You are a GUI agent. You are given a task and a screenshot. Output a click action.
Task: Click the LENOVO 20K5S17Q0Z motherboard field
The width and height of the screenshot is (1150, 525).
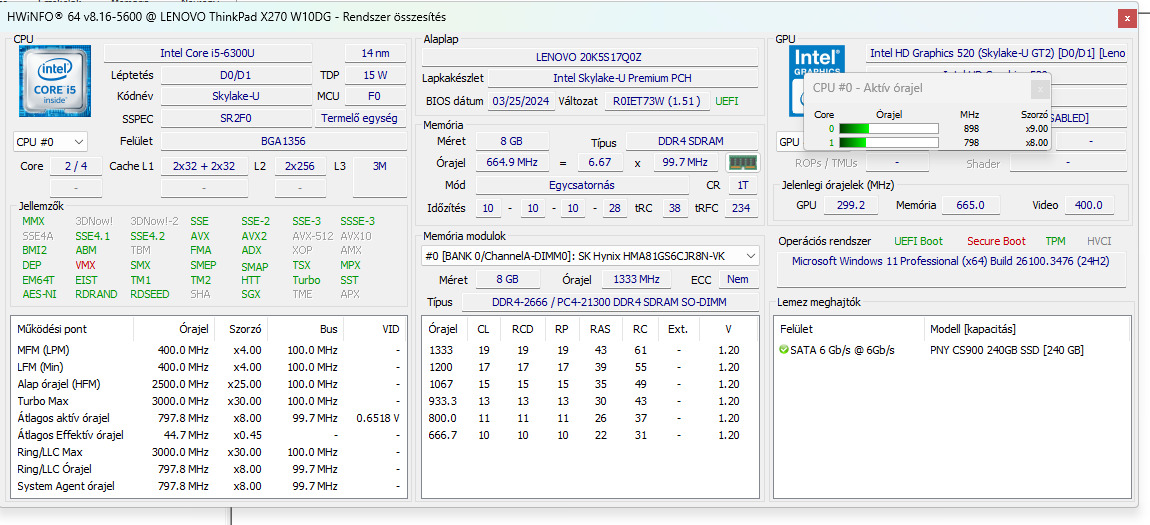[x=588, y=57]
